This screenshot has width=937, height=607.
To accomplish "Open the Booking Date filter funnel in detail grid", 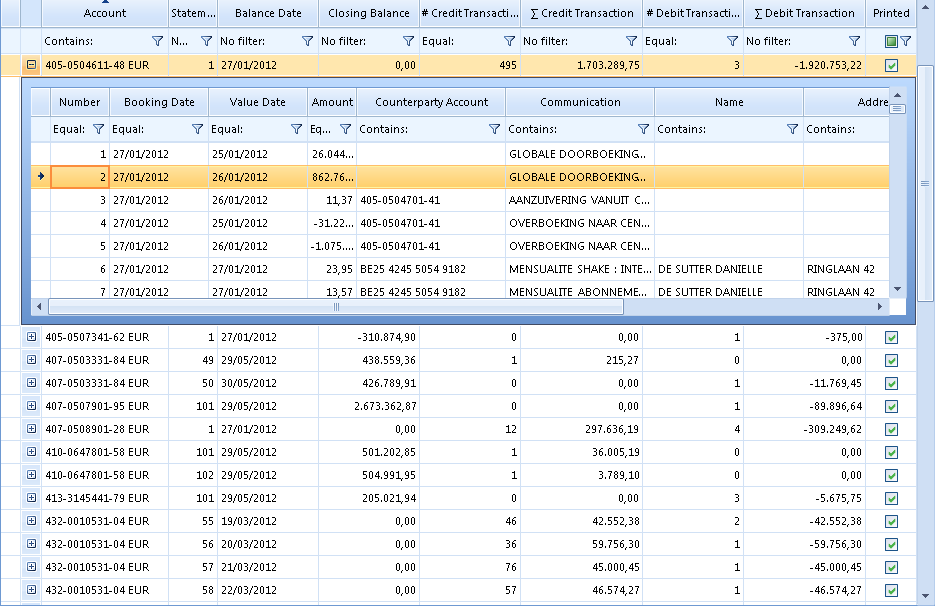I will coord(197,129).
